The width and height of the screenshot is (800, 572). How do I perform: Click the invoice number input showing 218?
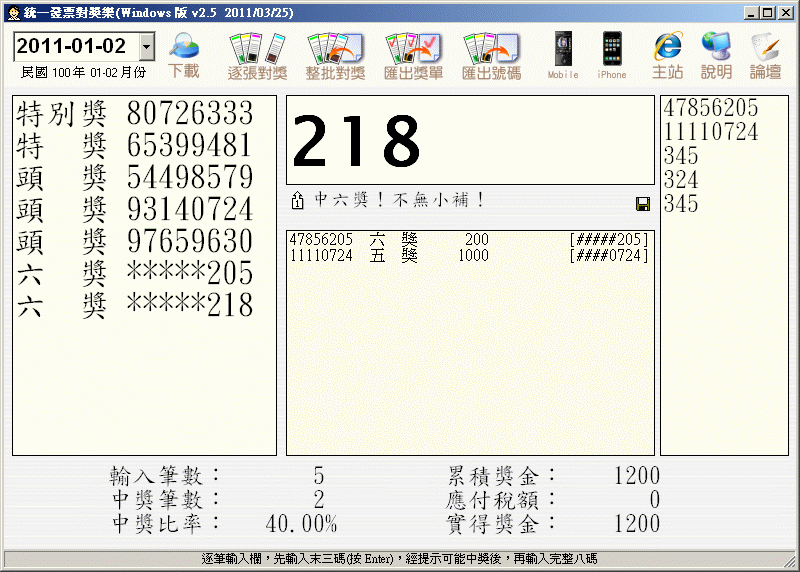click(470, 140)
